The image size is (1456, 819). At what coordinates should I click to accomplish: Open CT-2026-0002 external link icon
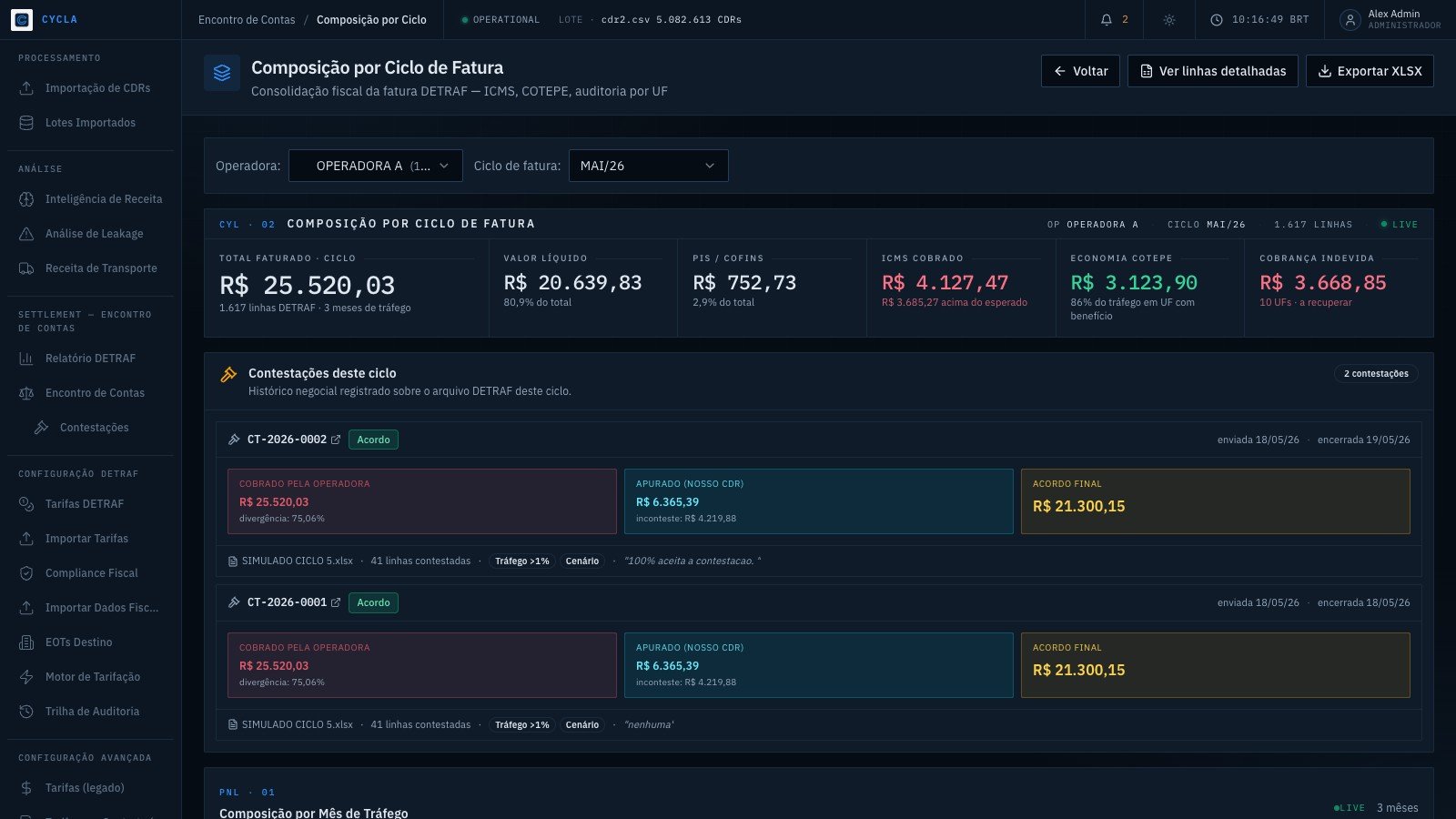336,440
